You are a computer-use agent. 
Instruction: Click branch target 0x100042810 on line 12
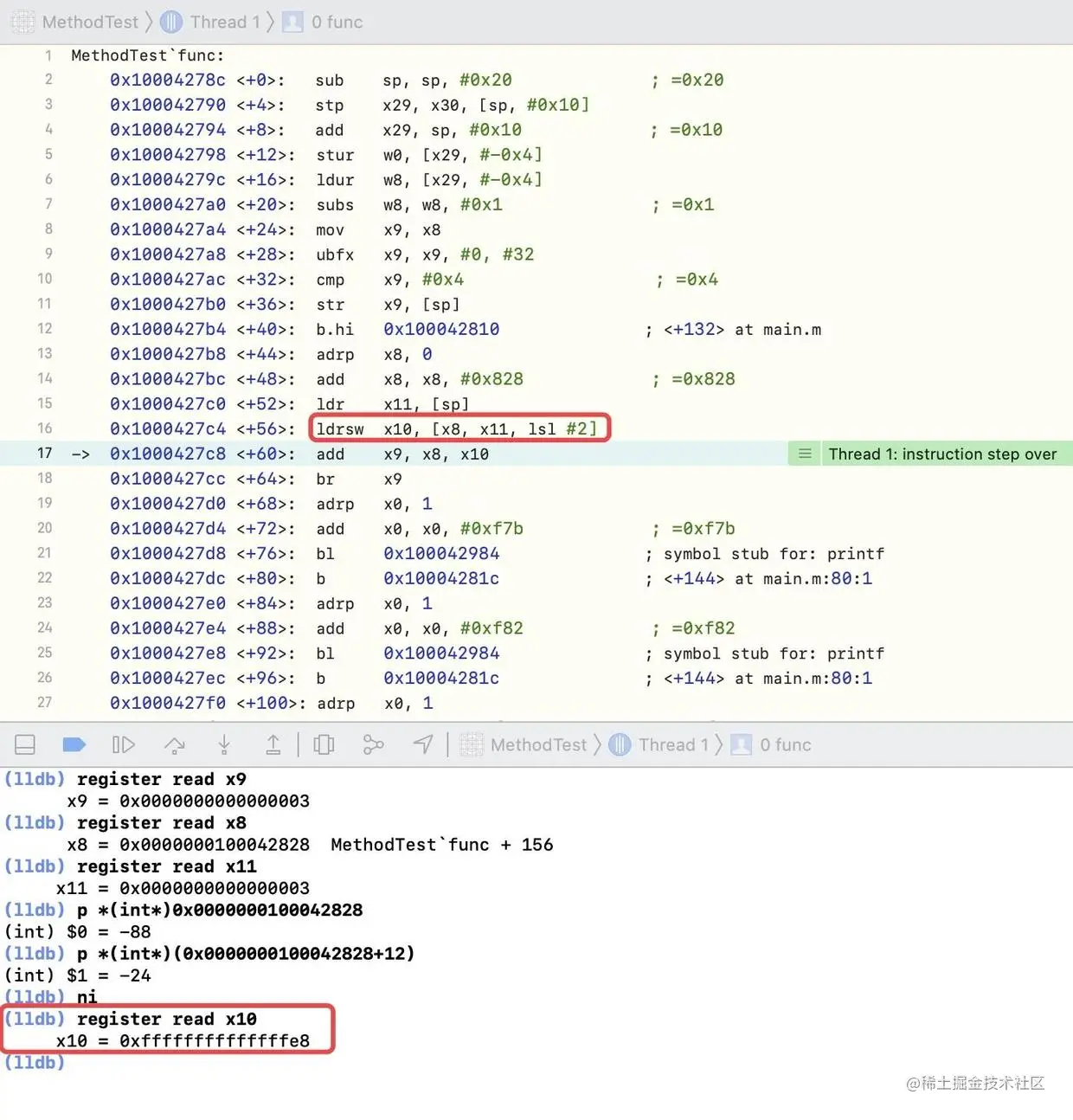point(441,330)
